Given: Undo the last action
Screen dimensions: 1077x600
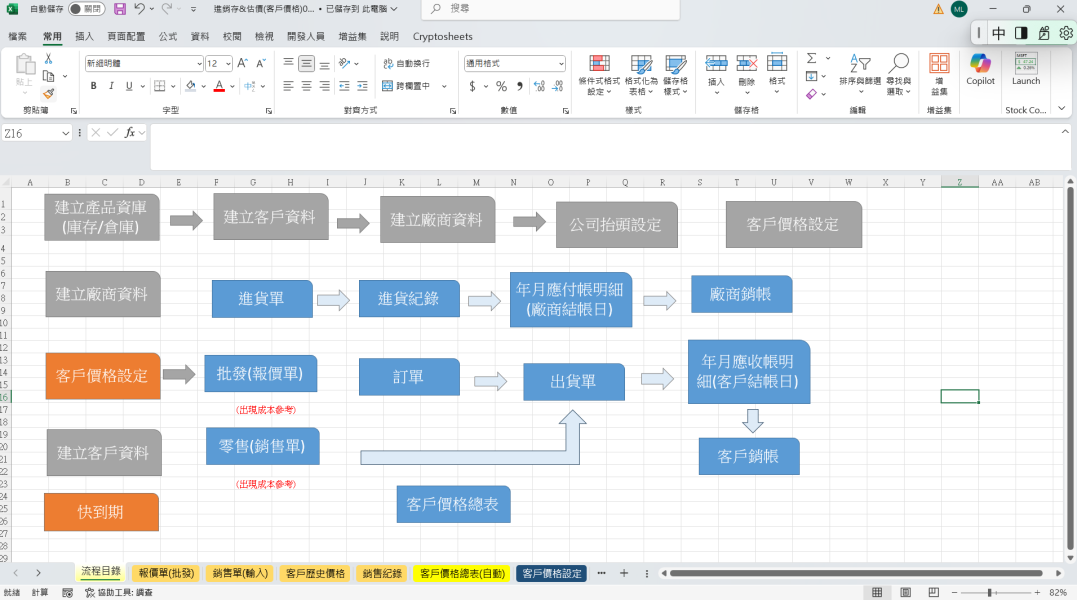Looking at the screenshot, I should click(x=139, y=9).
